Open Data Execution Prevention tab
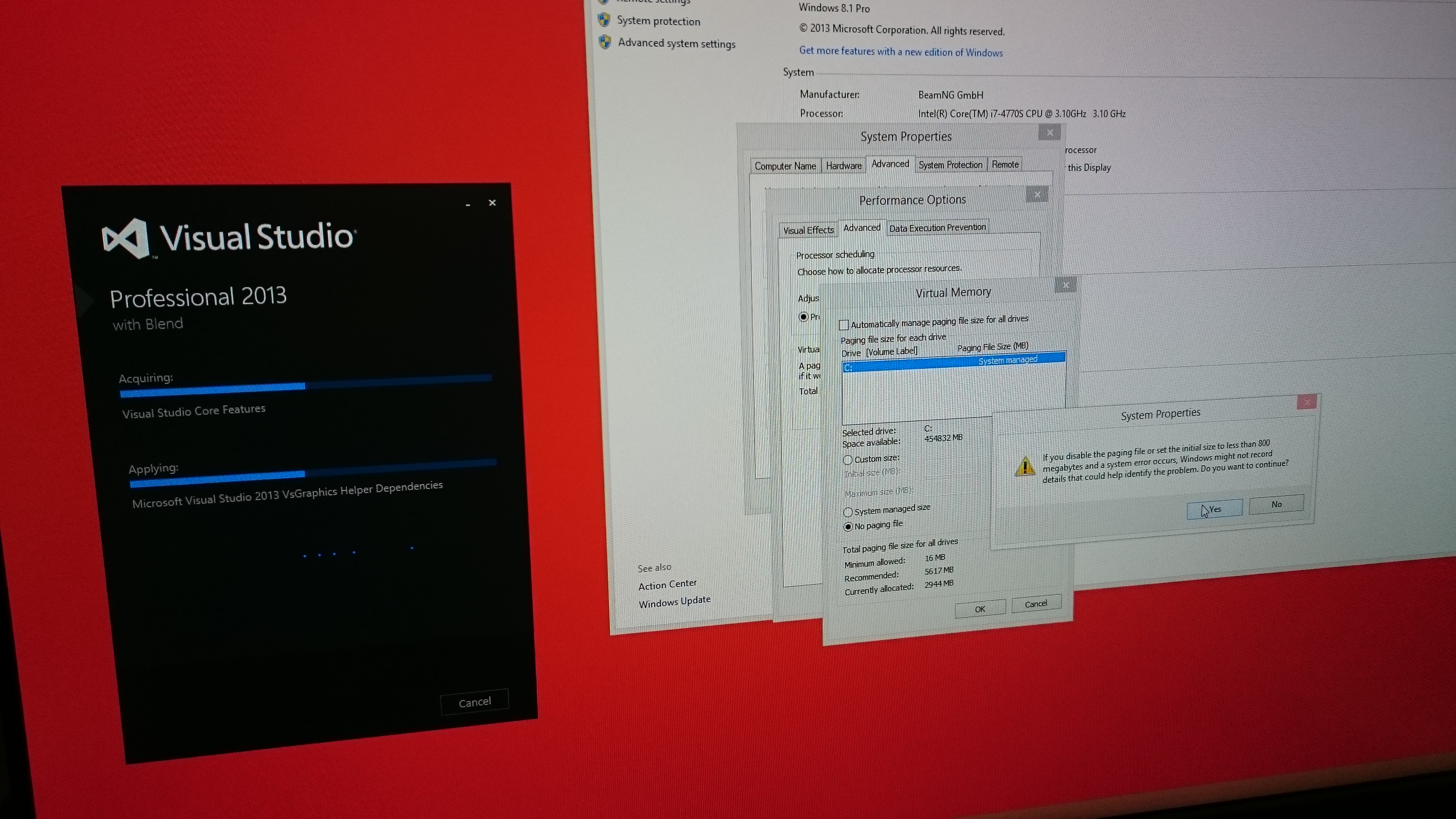 tap(937, 228)
